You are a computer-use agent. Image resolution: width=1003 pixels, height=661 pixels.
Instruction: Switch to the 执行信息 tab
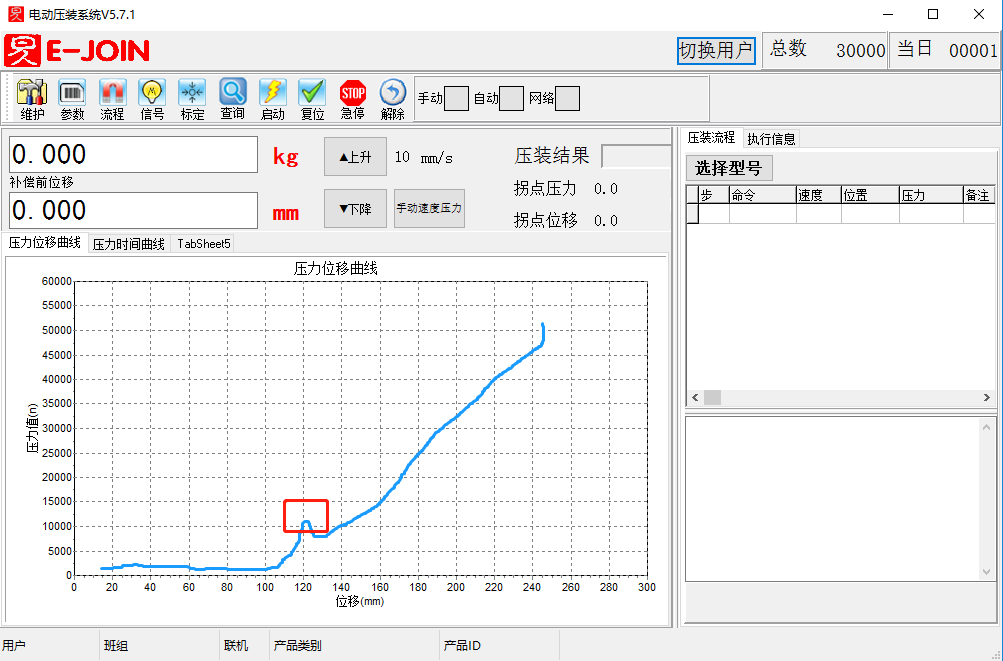pyautogui.click(x=771, y=139)
